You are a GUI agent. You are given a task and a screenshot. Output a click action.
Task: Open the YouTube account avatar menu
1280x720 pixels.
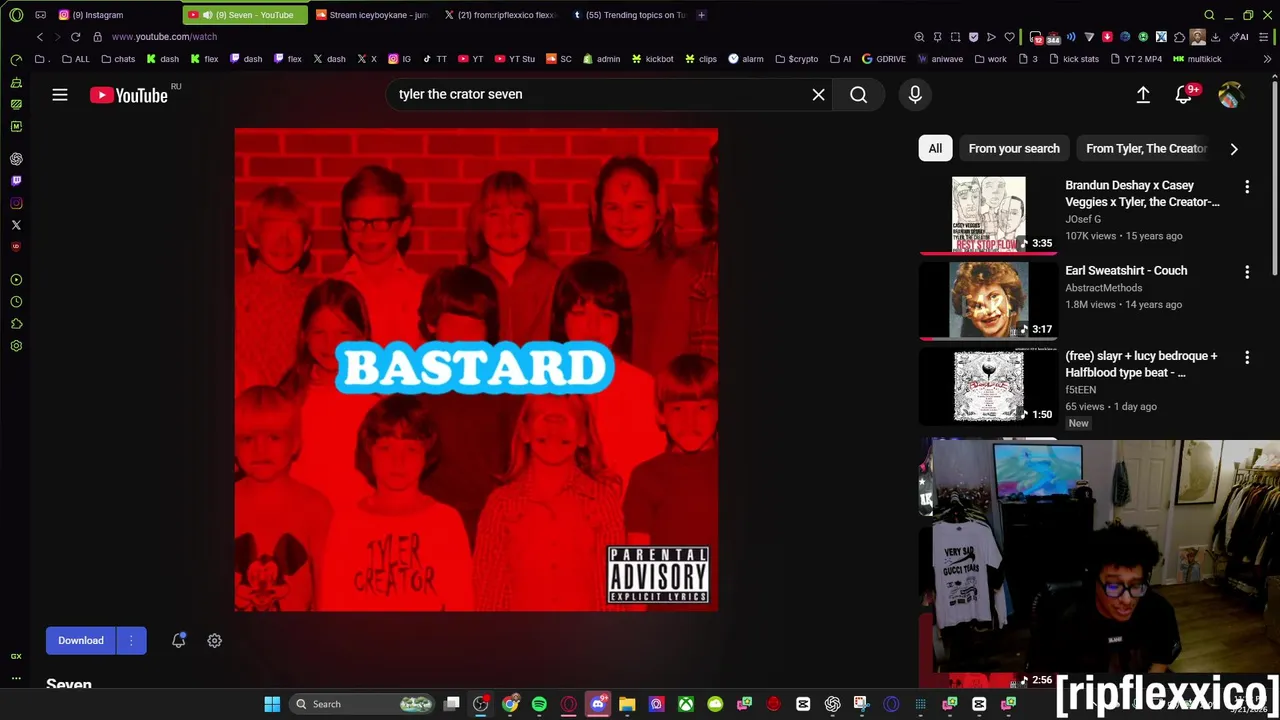[1230, 95]
